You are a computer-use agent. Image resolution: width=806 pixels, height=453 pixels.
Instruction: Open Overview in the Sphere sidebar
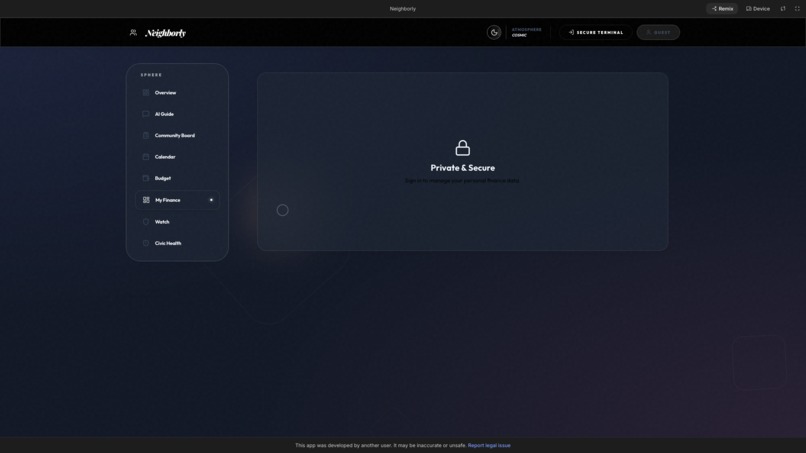pos(177,93)
